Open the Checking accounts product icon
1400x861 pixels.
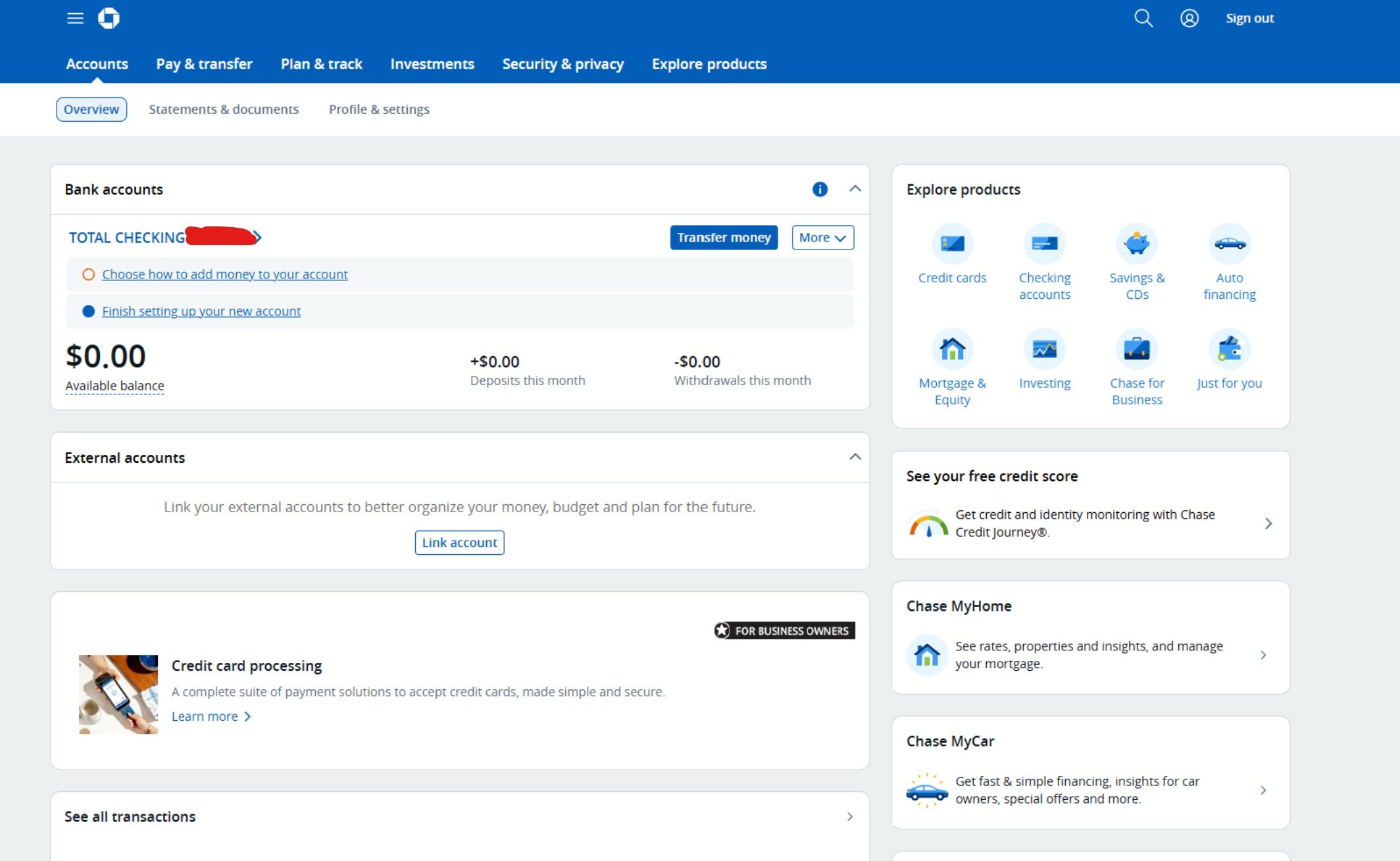click(1045, 244)
